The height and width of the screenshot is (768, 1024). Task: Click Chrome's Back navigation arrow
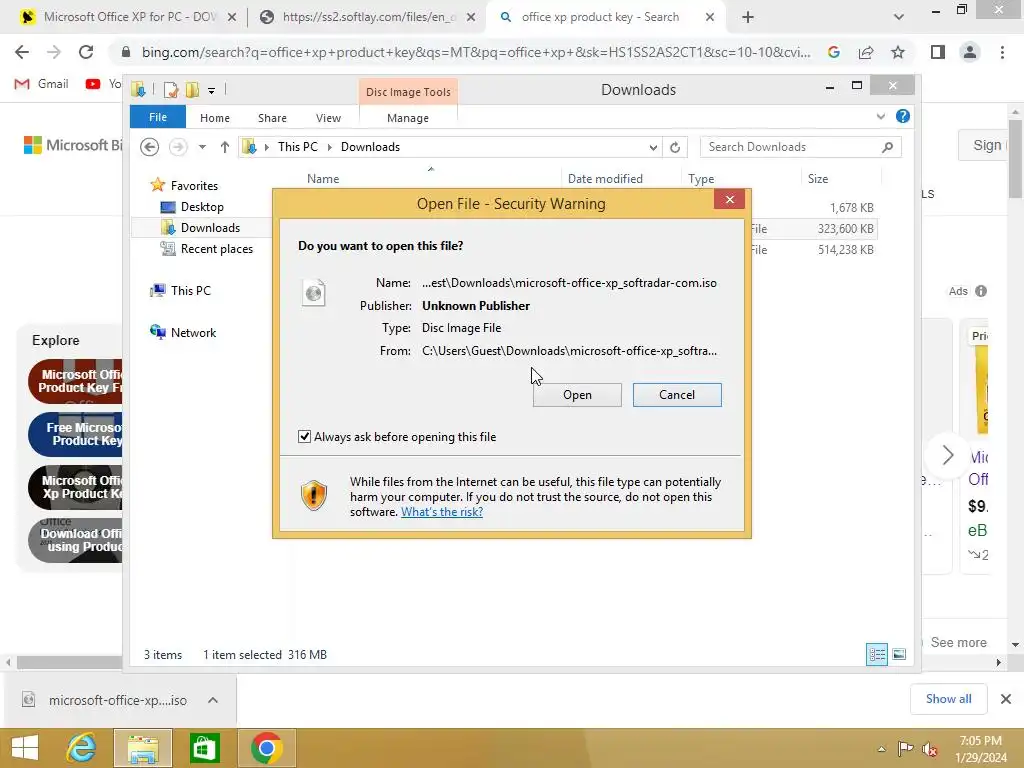(x=22, y=52)
